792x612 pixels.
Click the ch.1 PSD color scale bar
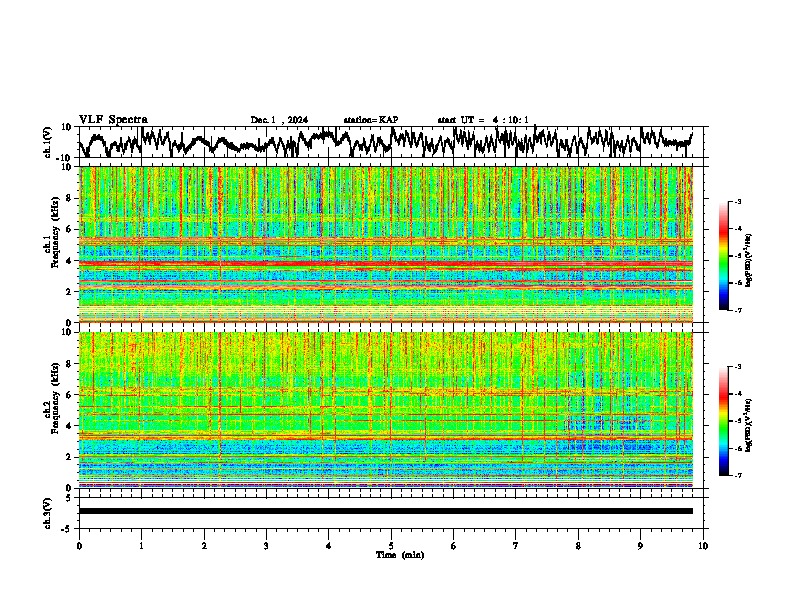pos(723,256)
